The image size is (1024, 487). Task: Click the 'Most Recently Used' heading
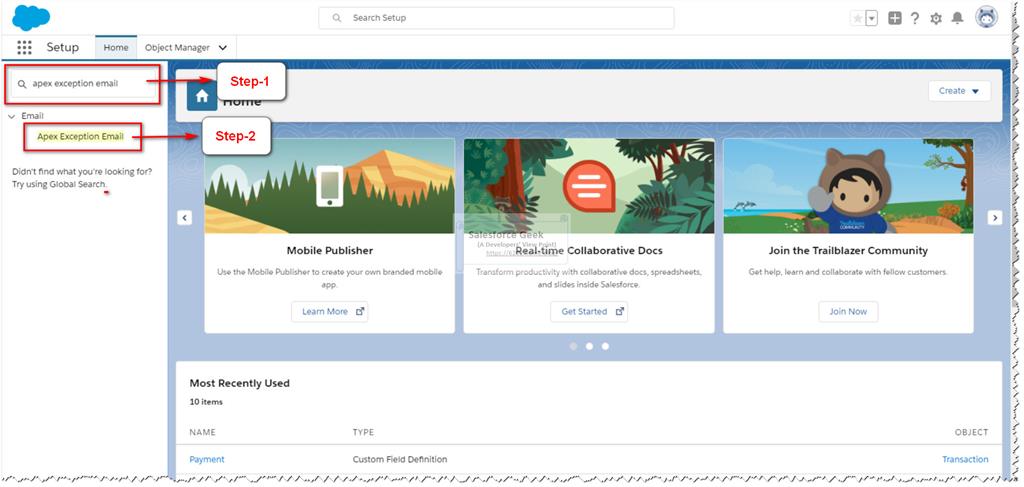[x=240, y=383]
